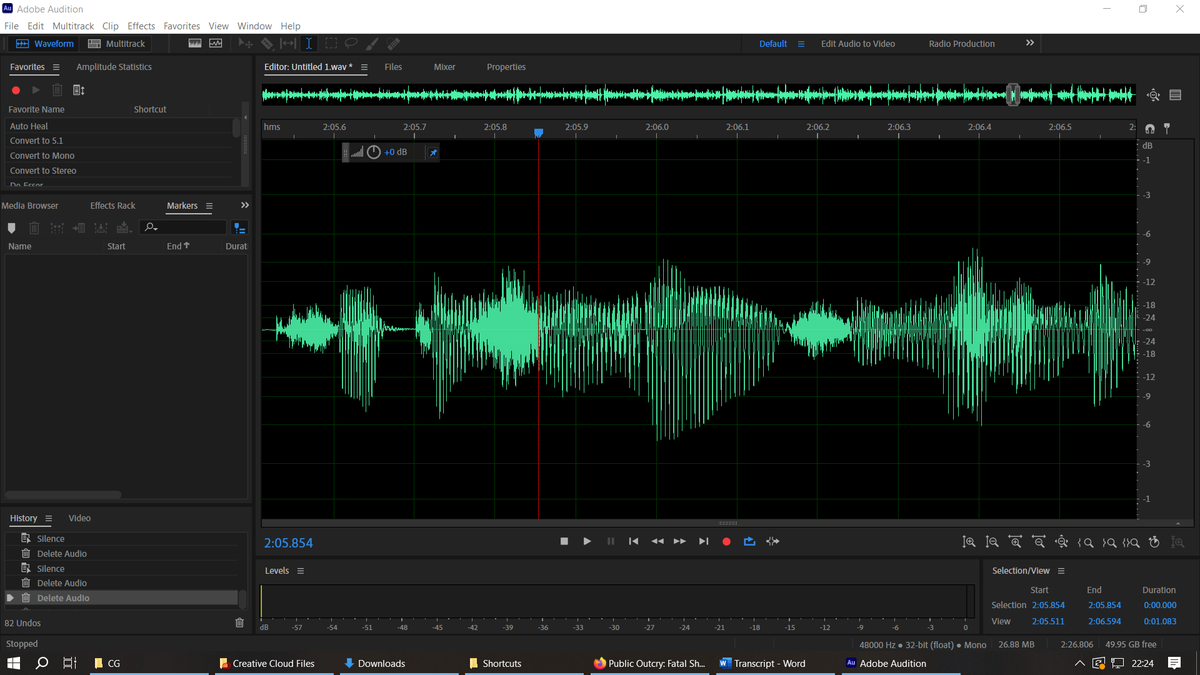
Task: Delete the selected history state
Action: (239, 623)
